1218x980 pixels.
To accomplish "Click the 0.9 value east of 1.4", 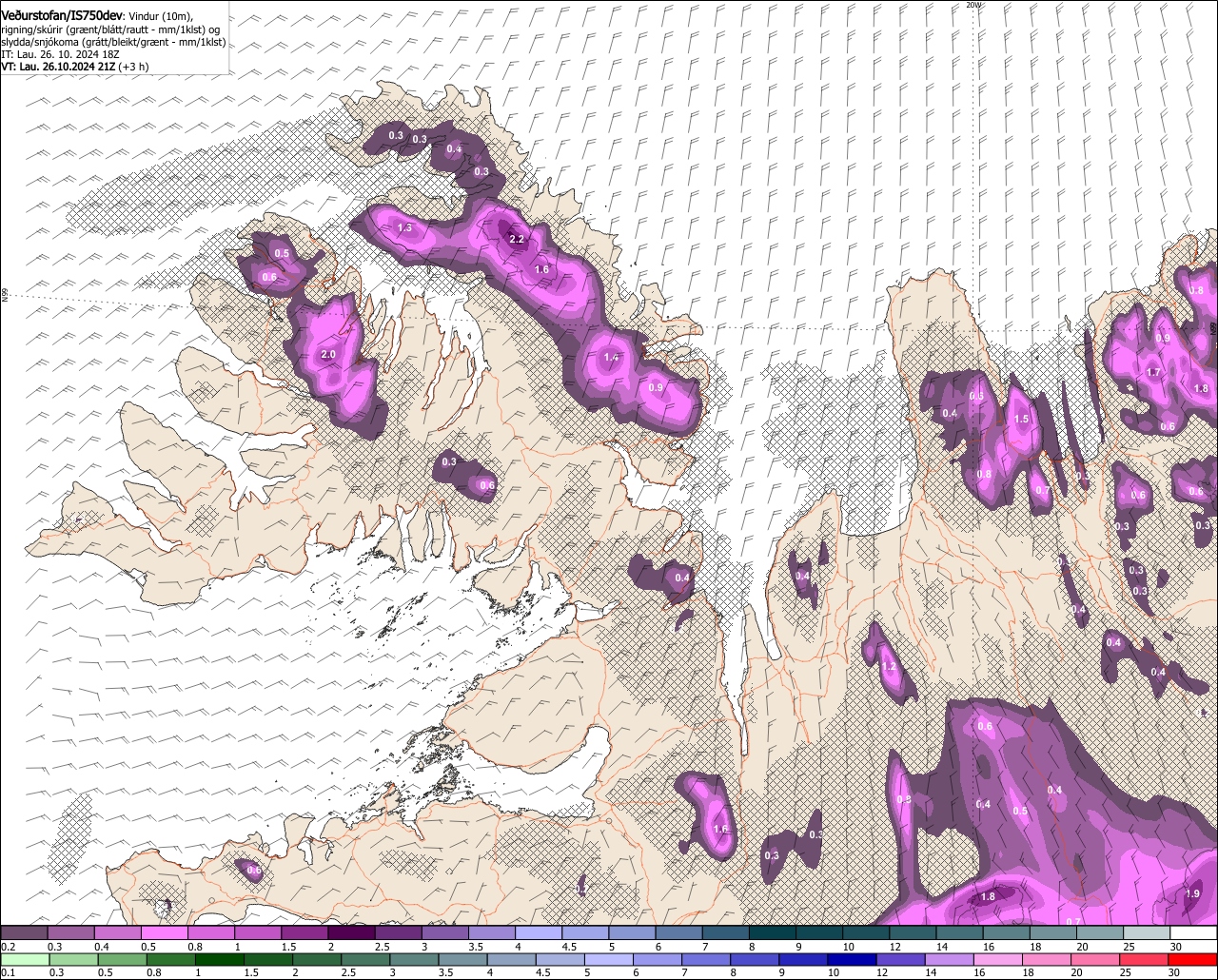I will pyautogui.click(x=656, y=388).
